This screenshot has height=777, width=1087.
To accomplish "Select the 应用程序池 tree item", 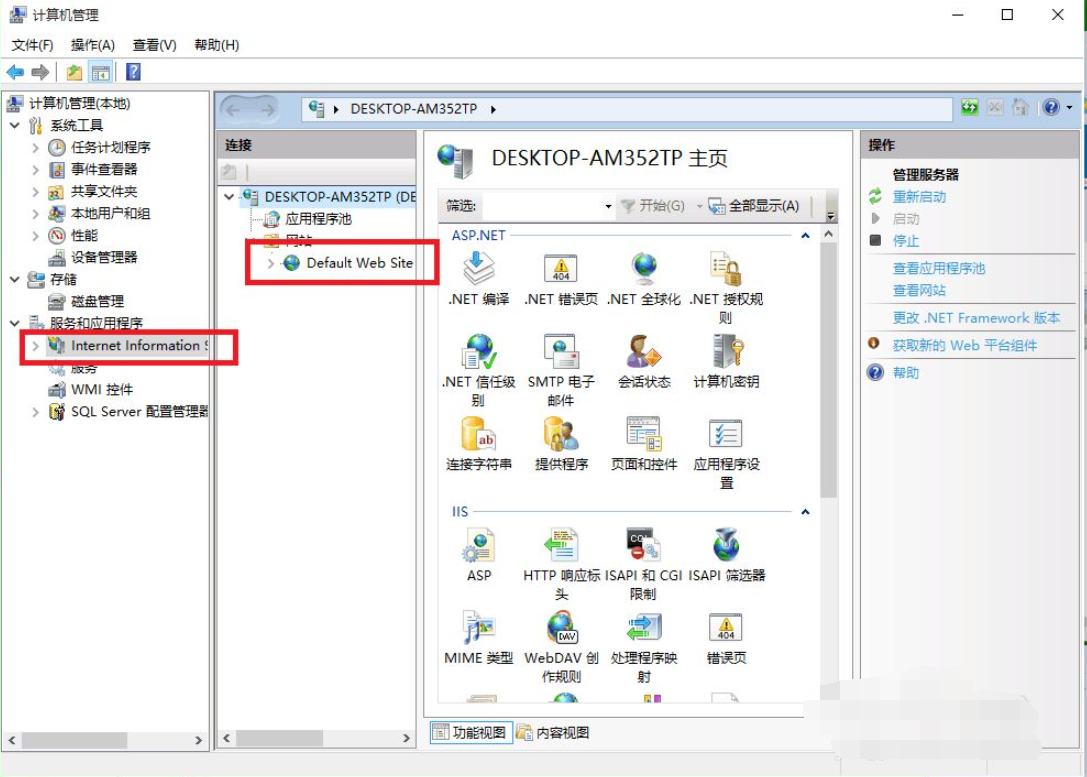I will (x=318, y=219).
